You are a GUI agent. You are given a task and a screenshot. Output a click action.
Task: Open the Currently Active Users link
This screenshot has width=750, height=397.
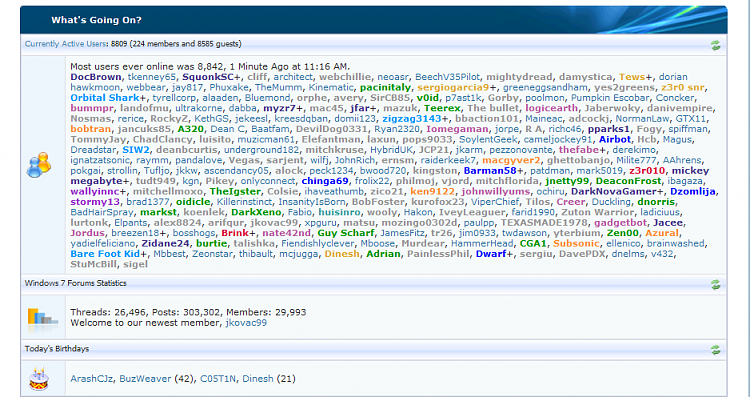[x=65, y=44]
